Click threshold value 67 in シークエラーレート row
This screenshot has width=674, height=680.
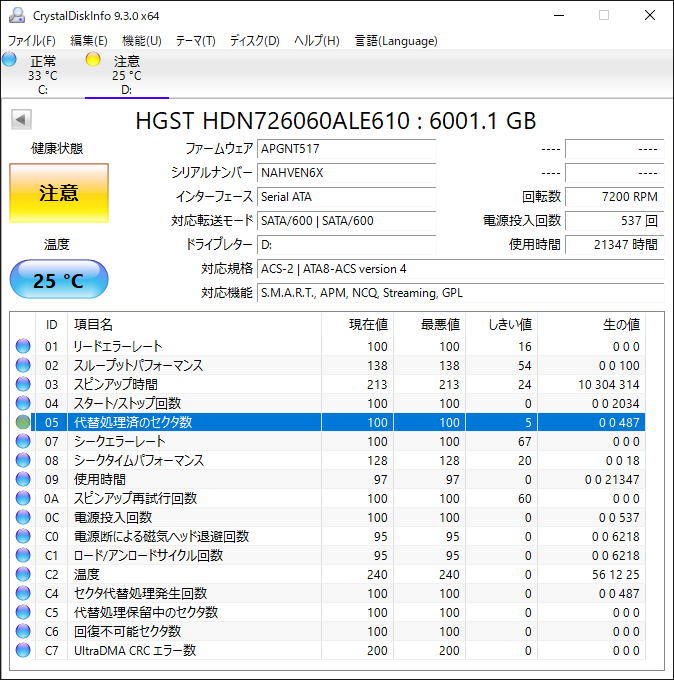tap(524, 441)
